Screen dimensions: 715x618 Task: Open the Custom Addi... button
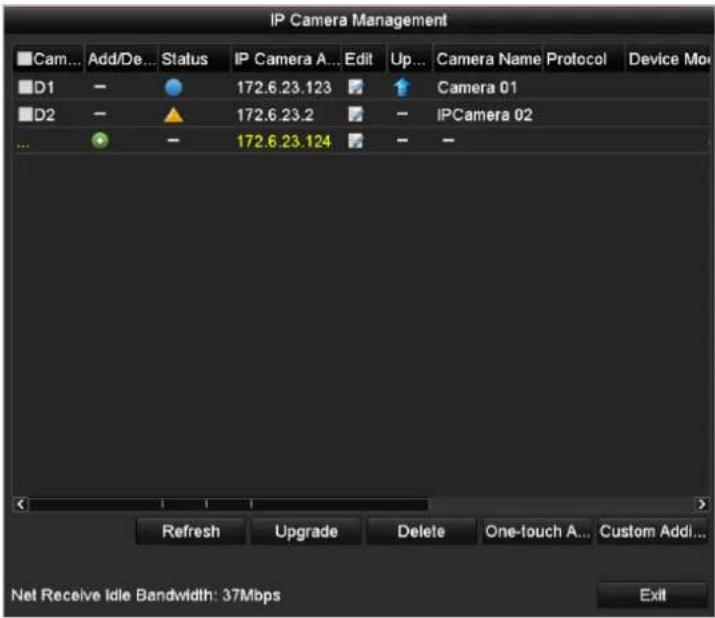653,531
